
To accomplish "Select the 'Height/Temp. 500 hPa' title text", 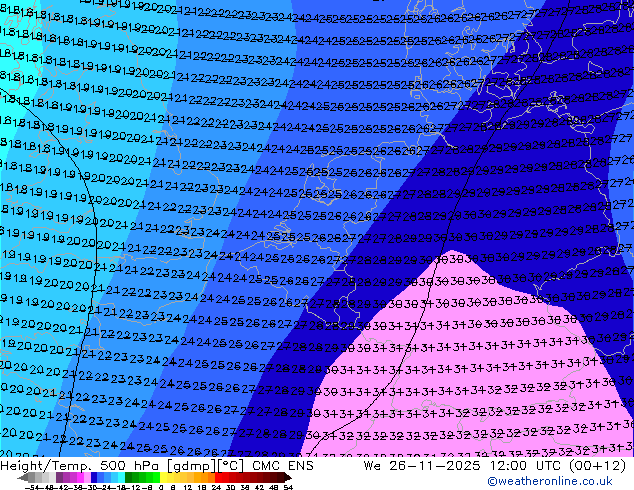I will tap(79, 466).
